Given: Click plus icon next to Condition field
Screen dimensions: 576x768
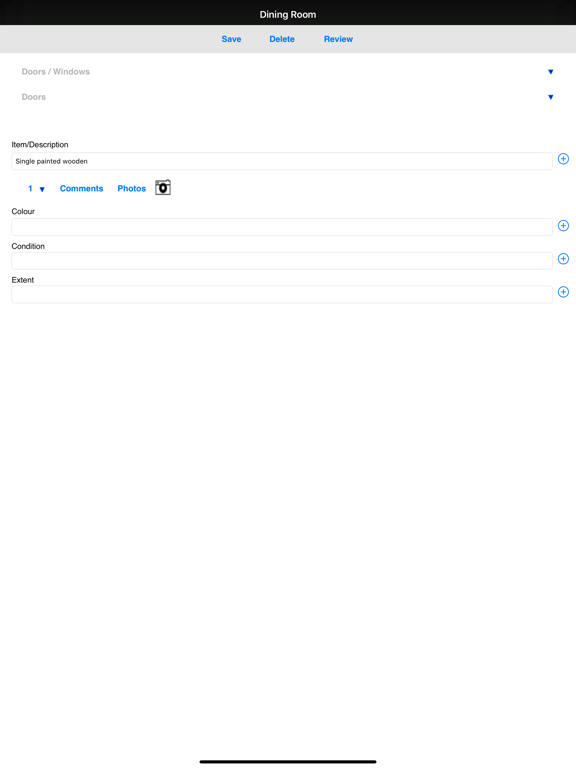Looking at the screenshot, I should pos(563,259).
